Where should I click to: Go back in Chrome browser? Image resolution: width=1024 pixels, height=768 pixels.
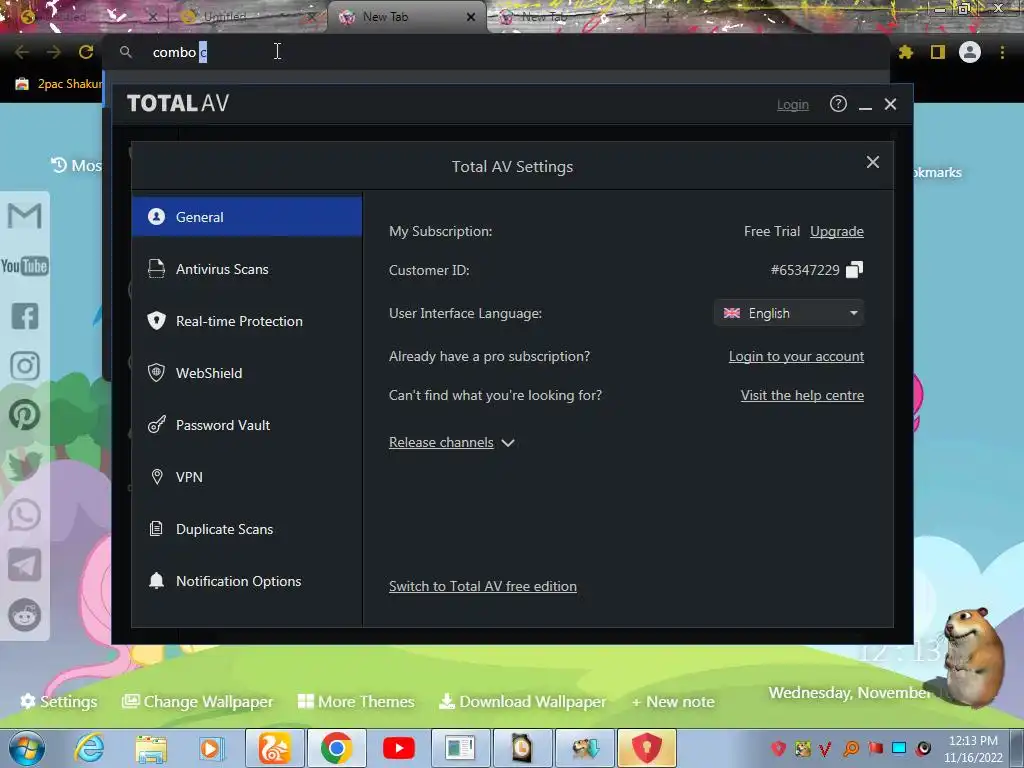pyautogui.click(x=22, y=52)
